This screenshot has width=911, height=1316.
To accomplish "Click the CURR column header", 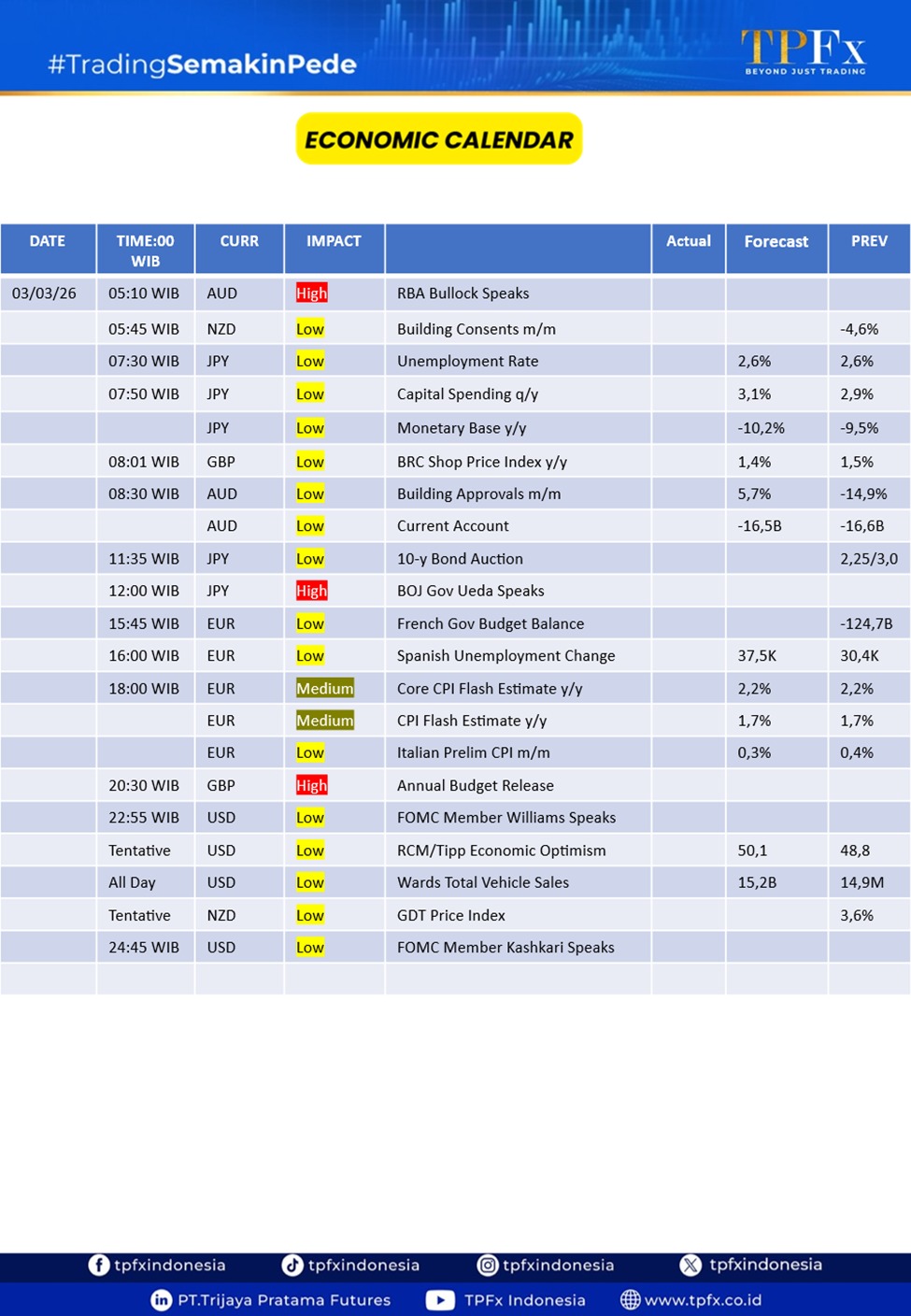I will point(239,241).
